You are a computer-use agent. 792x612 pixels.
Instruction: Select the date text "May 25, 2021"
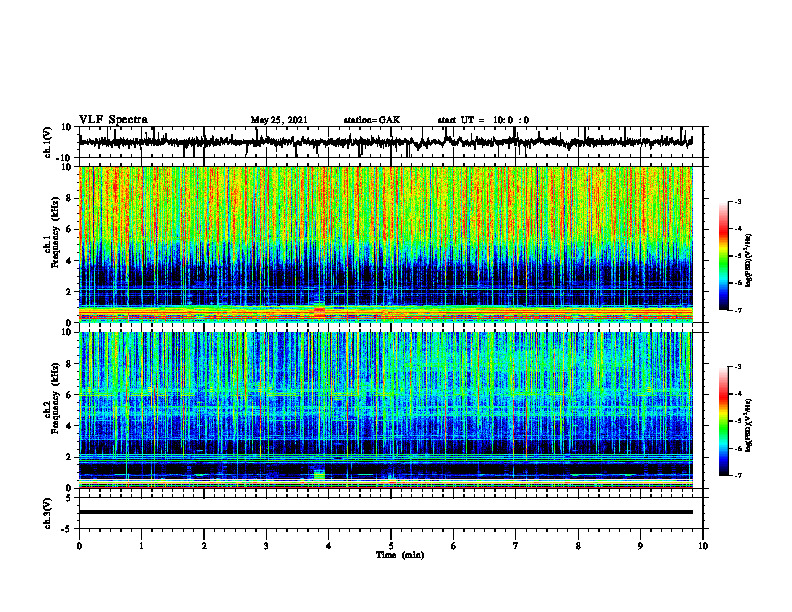(279, 120)
